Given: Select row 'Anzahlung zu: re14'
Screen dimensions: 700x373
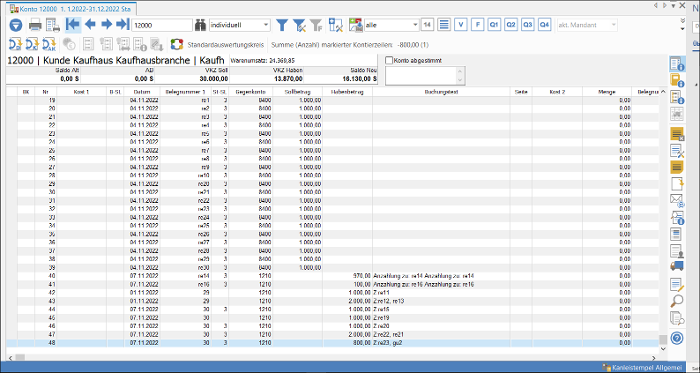Looking at the screenshot, I should point(333,276).
